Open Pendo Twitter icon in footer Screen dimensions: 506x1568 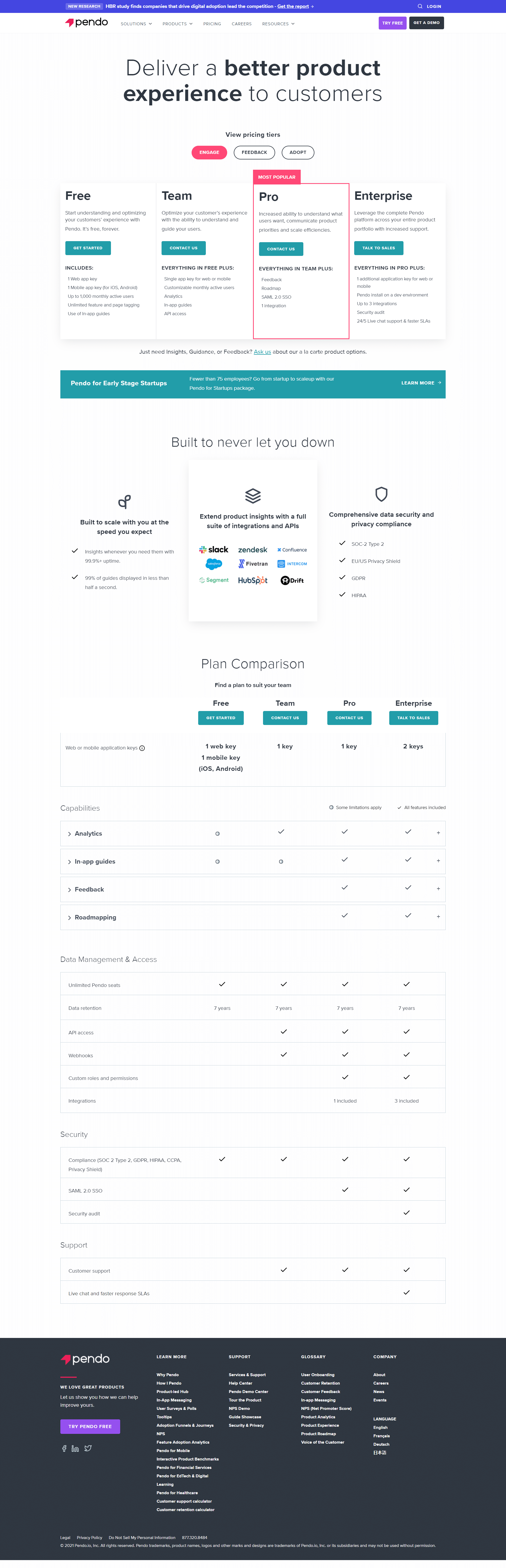(x=88, y=1448)
